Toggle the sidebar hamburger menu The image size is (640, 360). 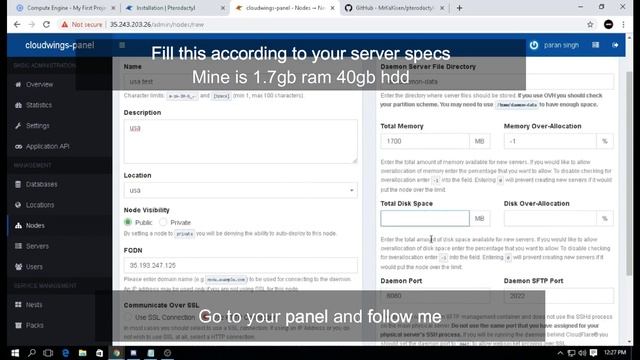tap(122, 45)
